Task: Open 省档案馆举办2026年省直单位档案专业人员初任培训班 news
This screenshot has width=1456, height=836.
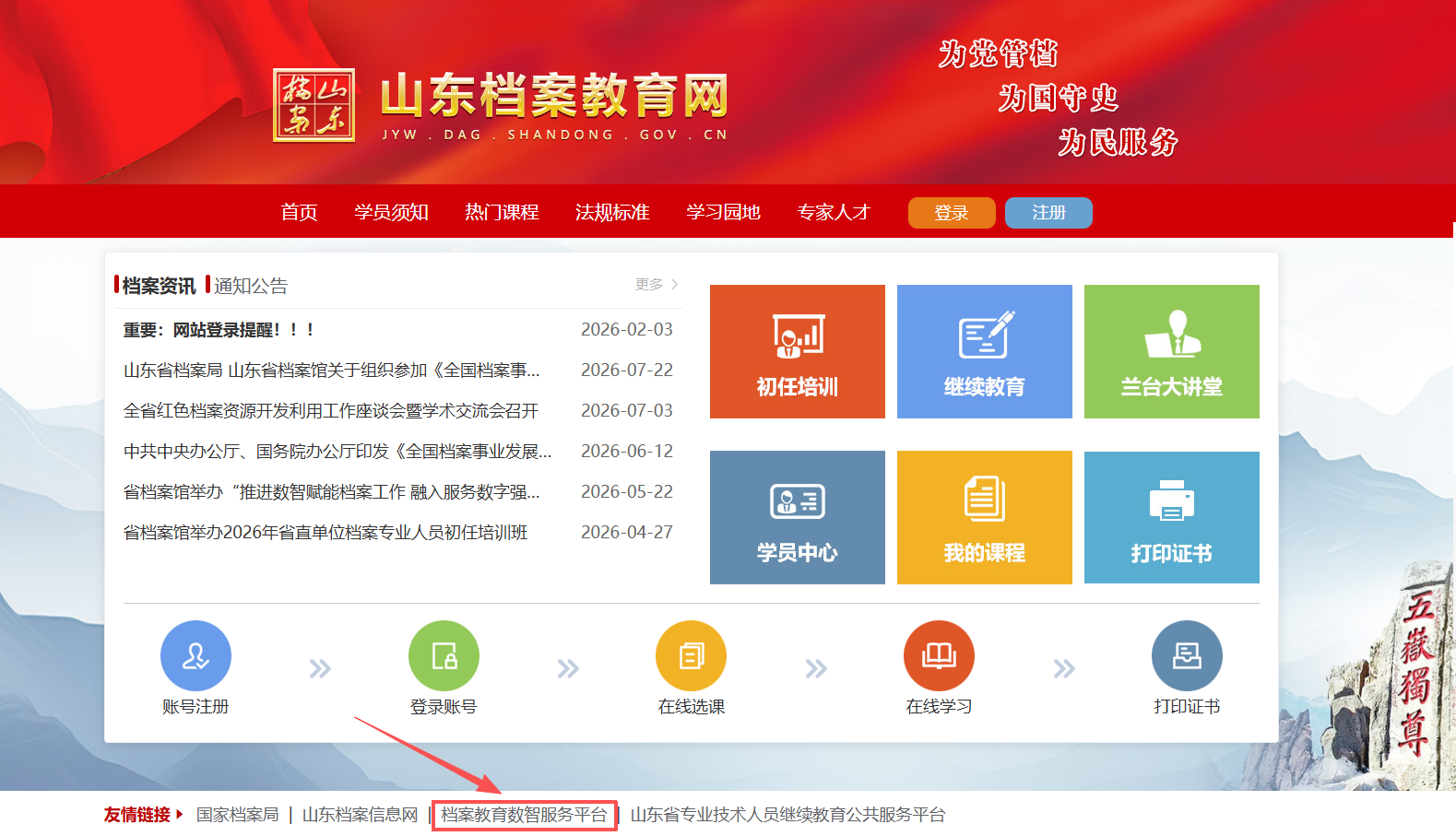Action: click(326, 533)
